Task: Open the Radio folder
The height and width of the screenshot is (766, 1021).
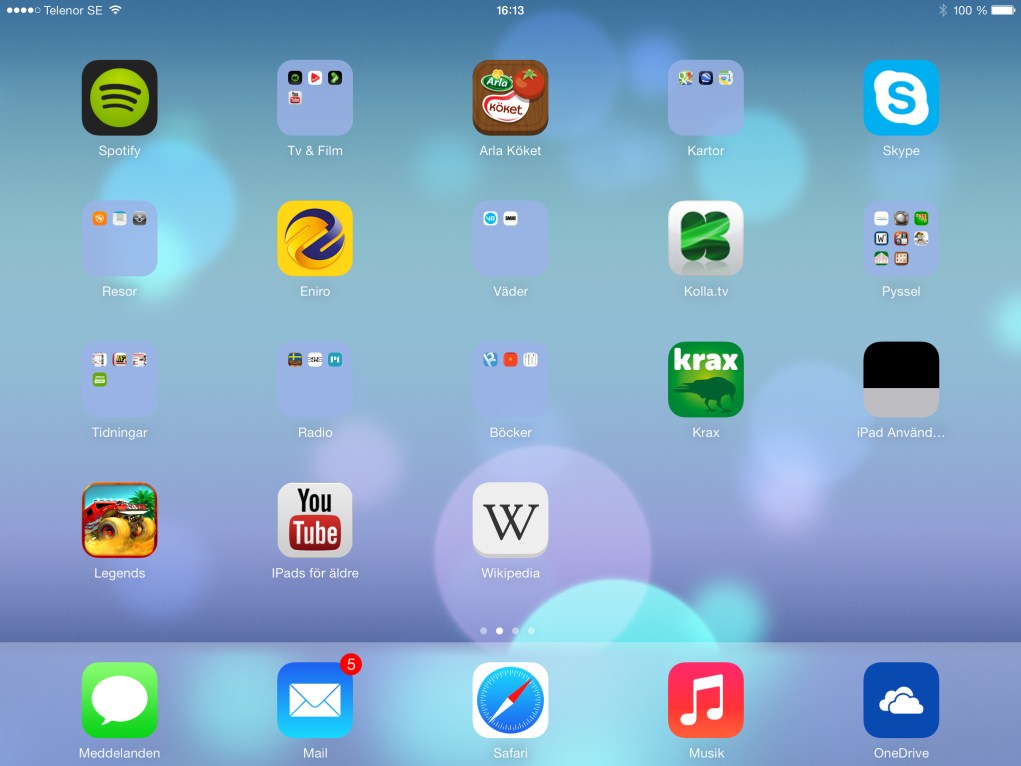Action: [315, 379]
